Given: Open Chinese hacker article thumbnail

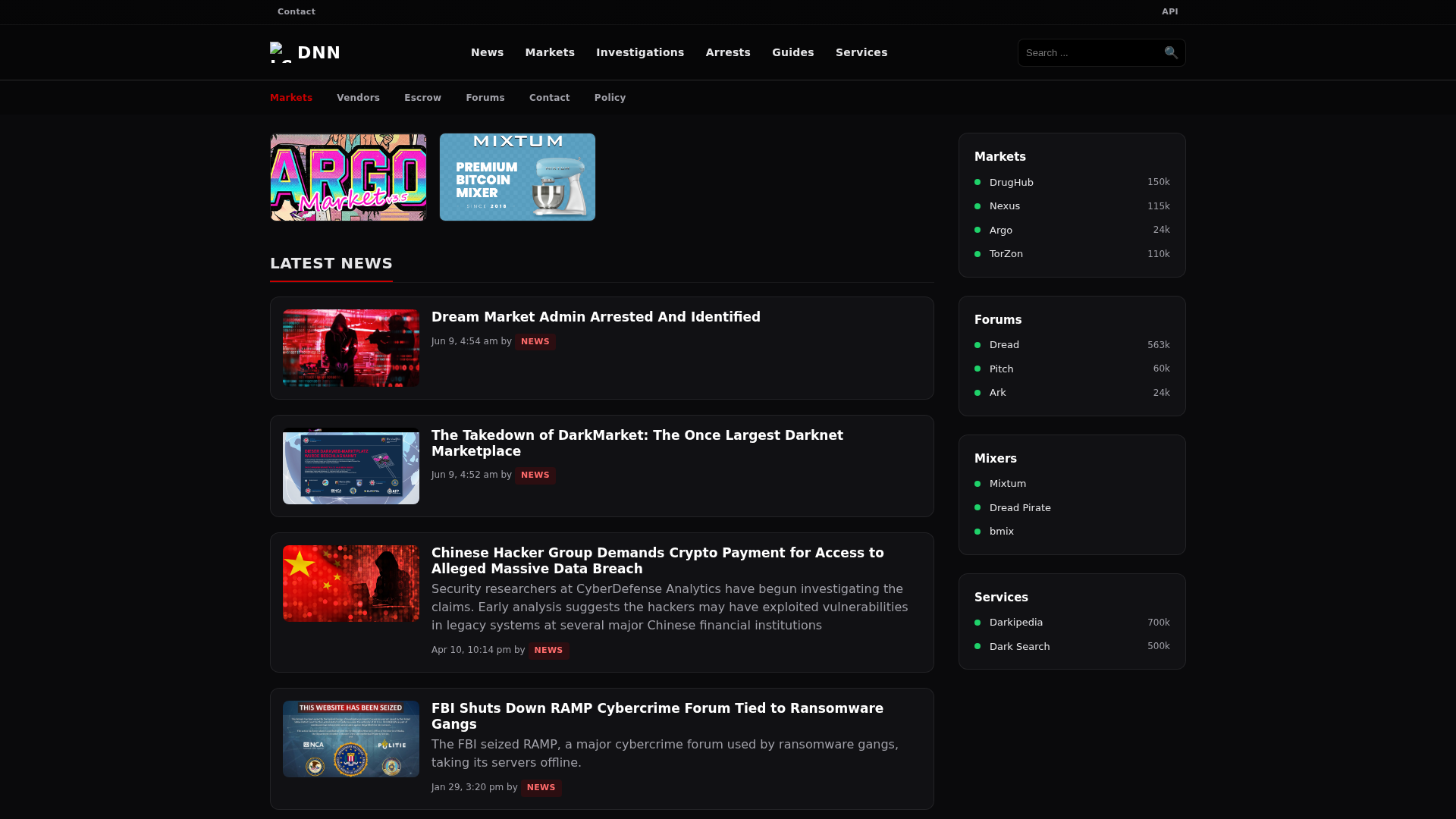Looking at the screenshot, I should (x=351, y=583).
